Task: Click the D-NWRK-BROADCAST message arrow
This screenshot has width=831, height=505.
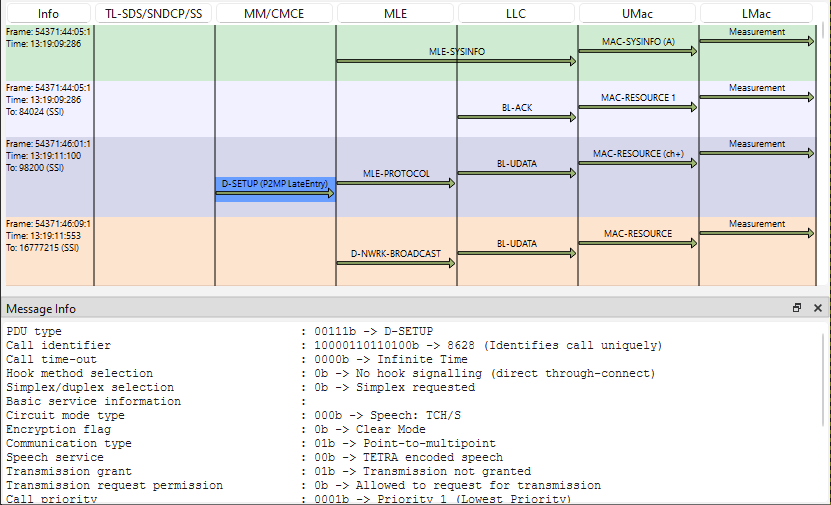Action: click(396, 262)
